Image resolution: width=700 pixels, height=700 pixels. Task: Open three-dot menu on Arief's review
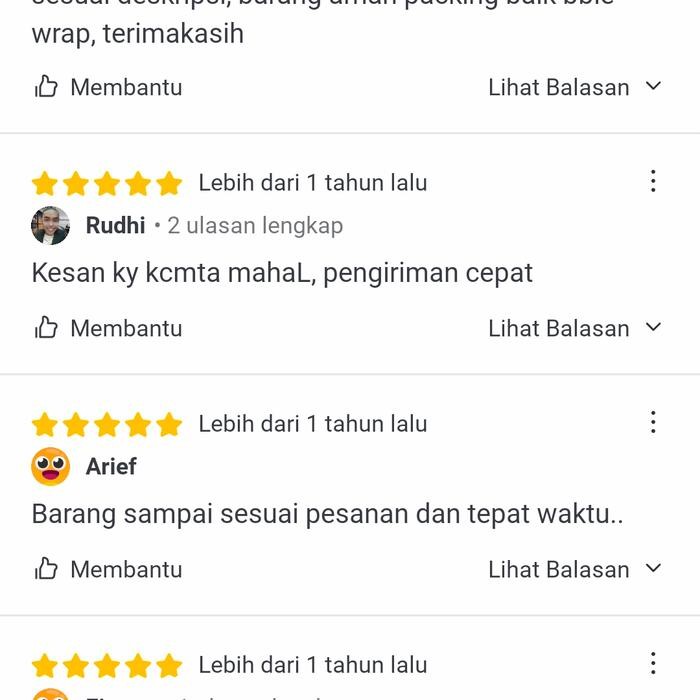pos(653,422)
